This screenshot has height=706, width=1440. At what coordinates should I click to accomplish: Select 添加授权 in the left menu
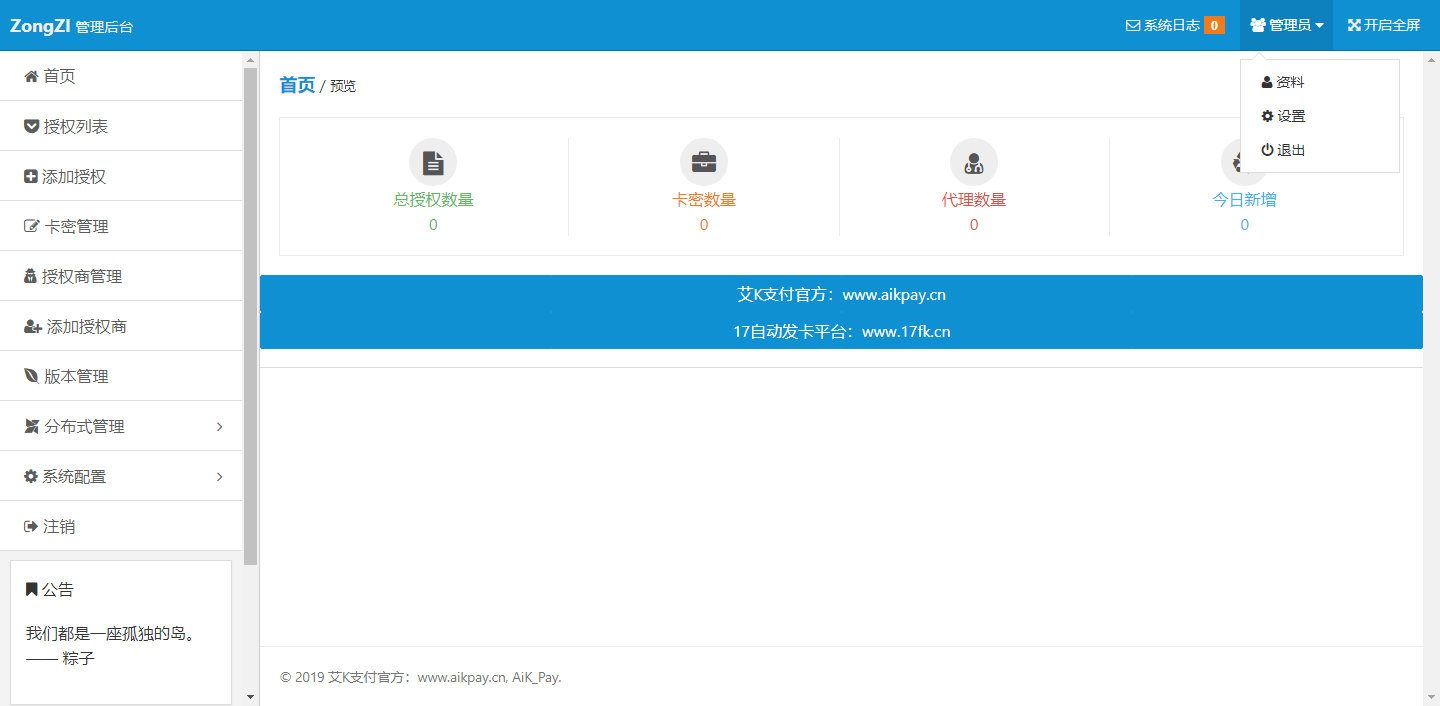click(78, 175)
